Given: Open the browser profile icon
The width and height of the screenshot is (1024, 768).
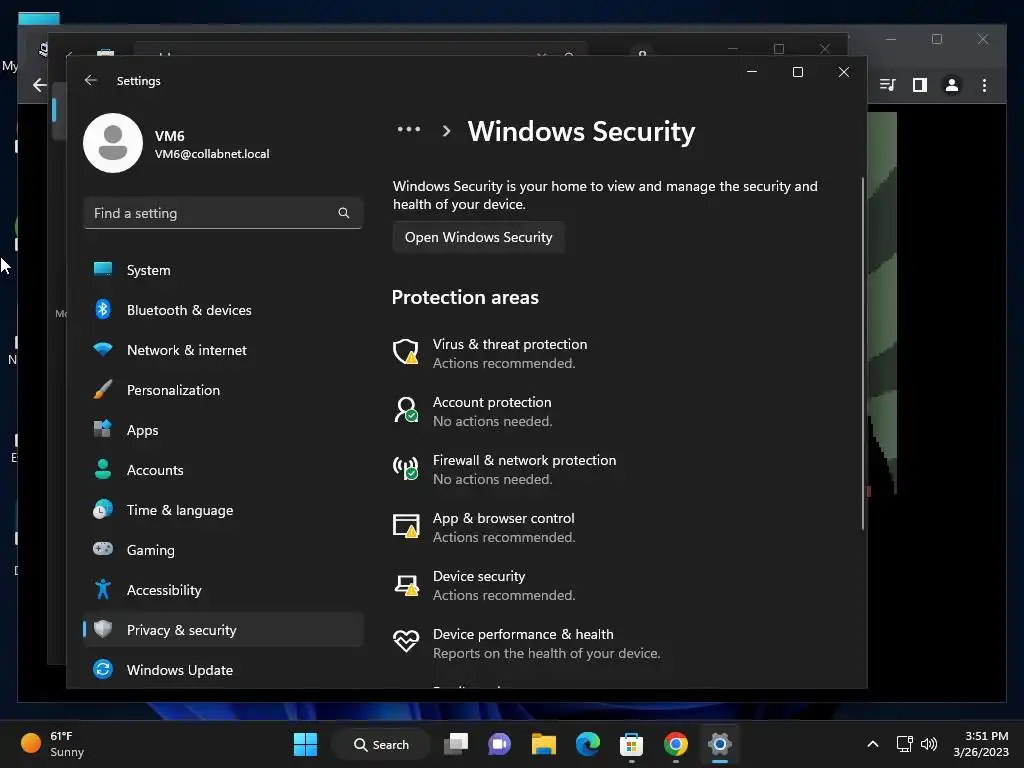Looking at the screenshot, I should [x=952, y=85].
